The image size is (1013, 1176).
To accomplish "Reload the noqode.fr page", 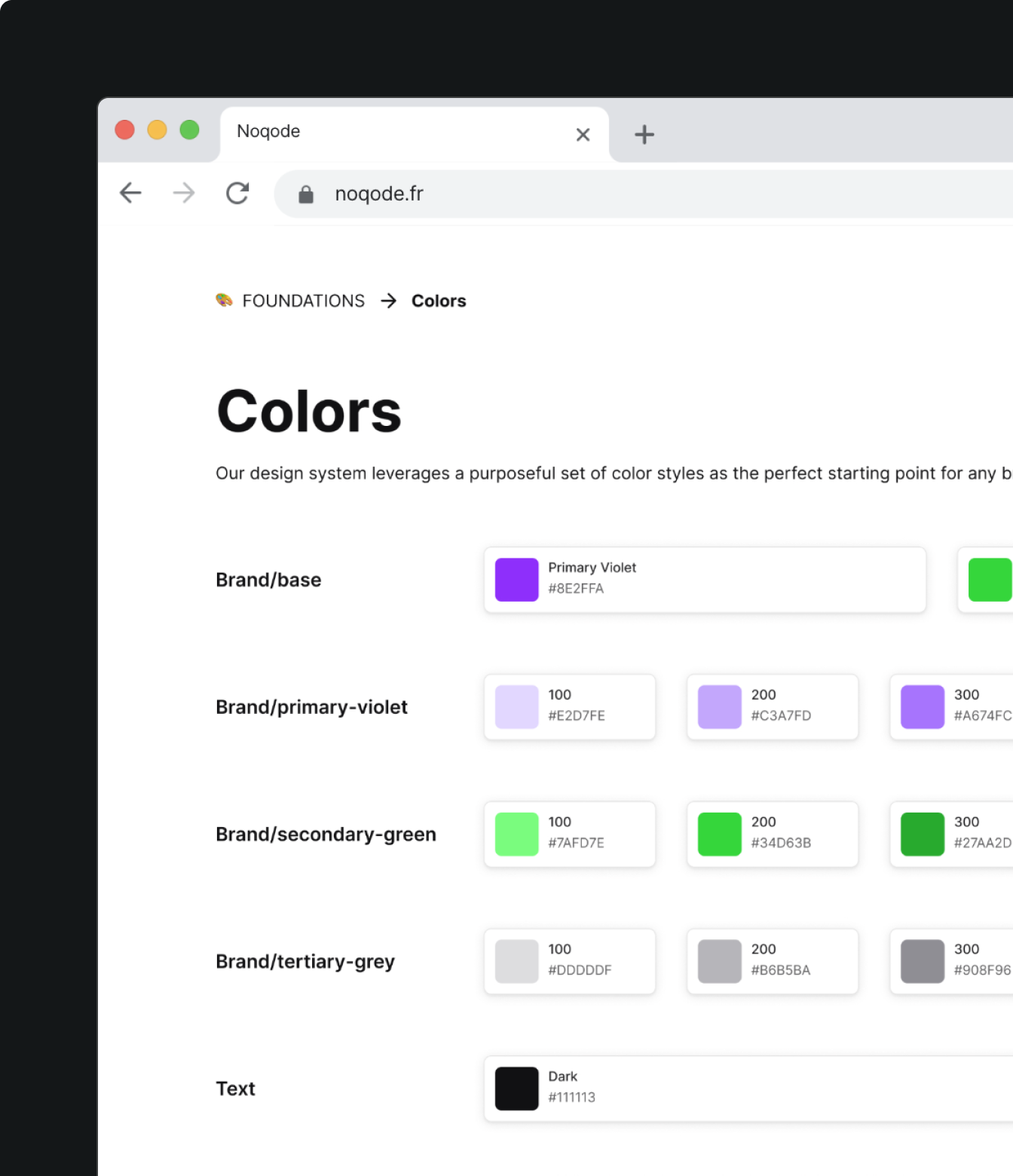I will 237,193.
